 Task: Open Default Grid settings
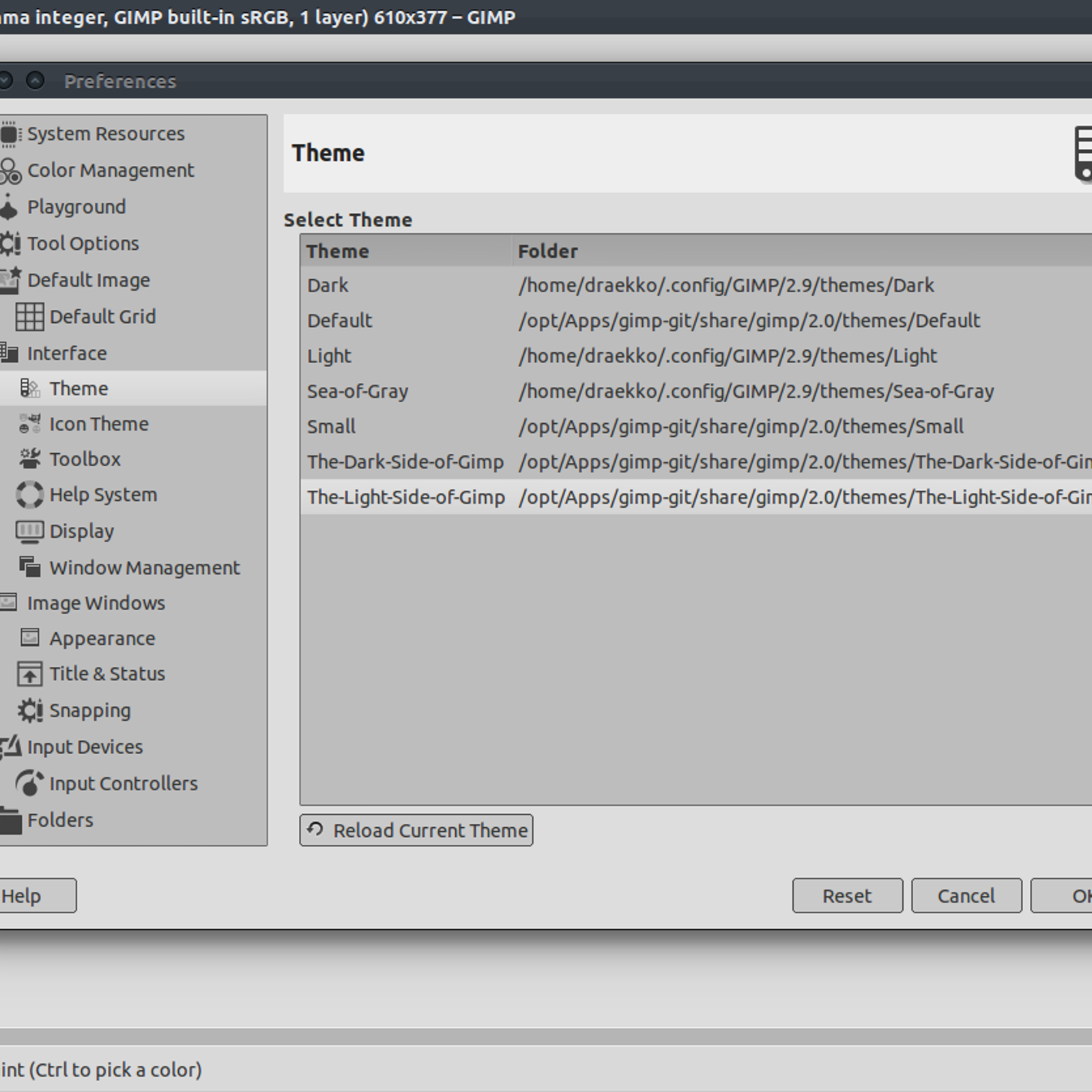pyautogui.click(x=102, y=317)
